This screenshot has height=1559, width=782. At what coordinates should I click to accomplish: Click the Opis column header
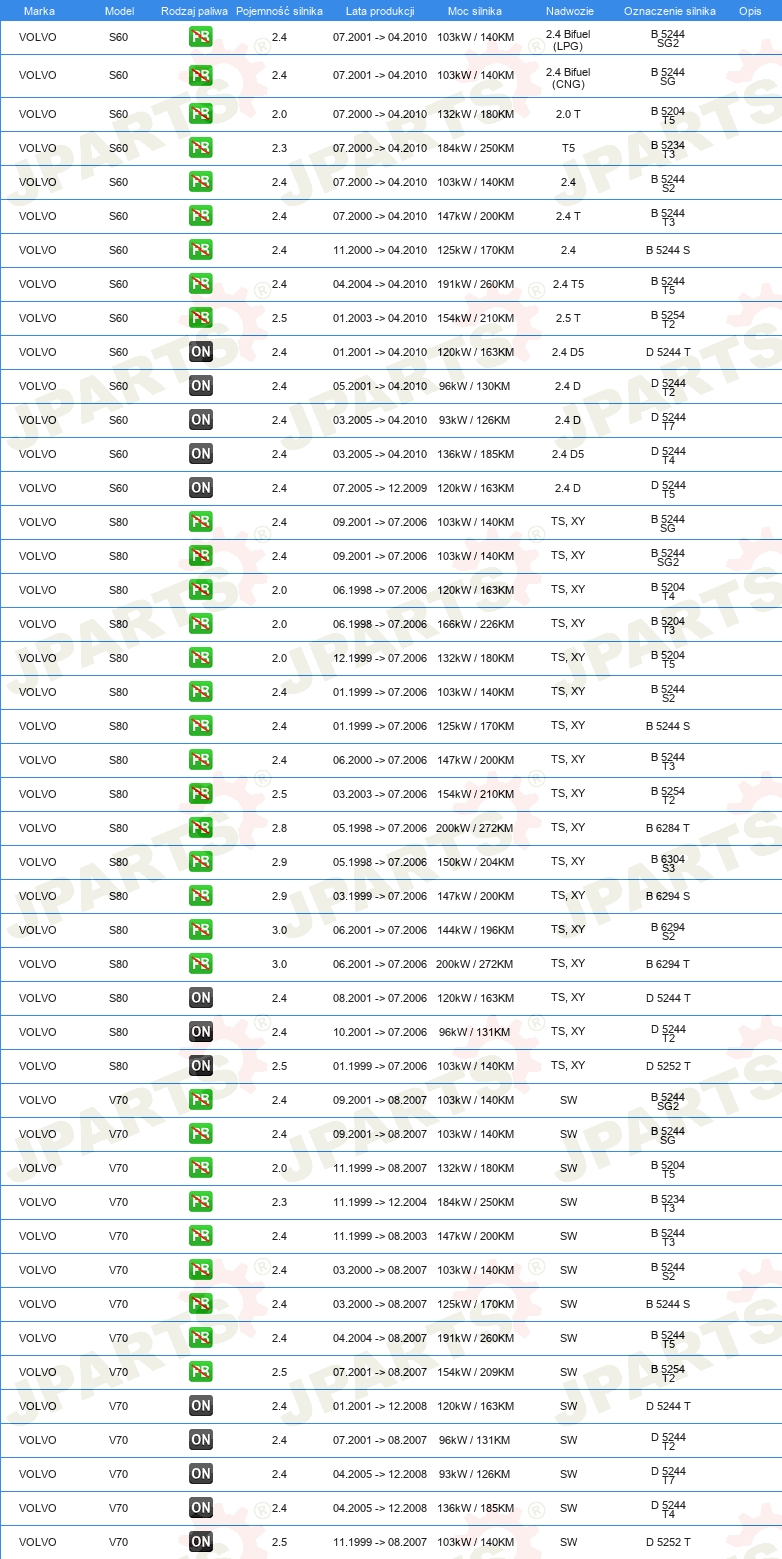tap(749, 10)
